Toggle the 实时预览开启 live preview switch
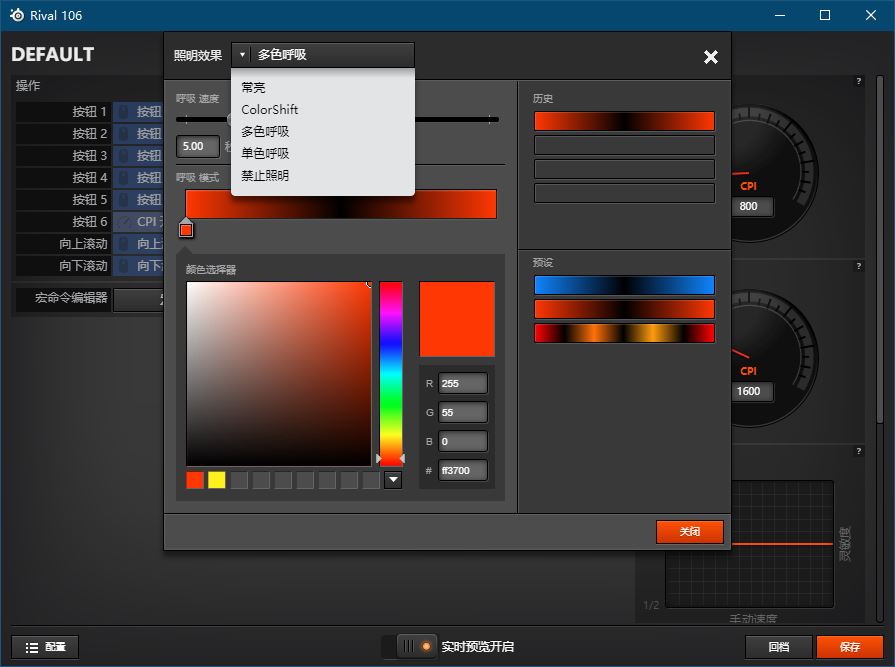 coord(416,647)
